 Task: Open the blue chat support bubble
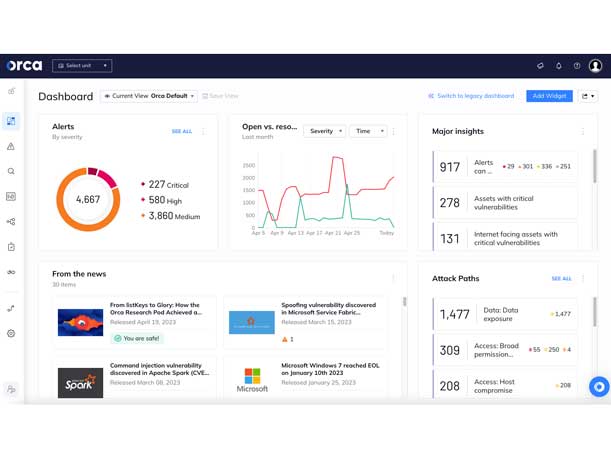click(x=598, y=387)
